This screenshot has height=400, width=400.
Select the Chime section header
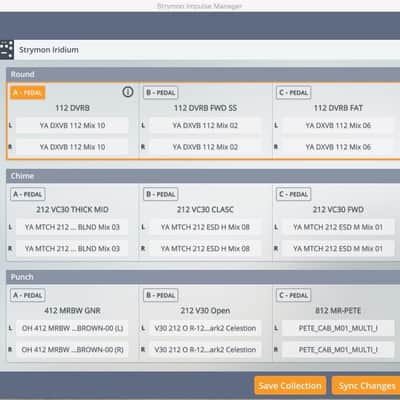203,176
